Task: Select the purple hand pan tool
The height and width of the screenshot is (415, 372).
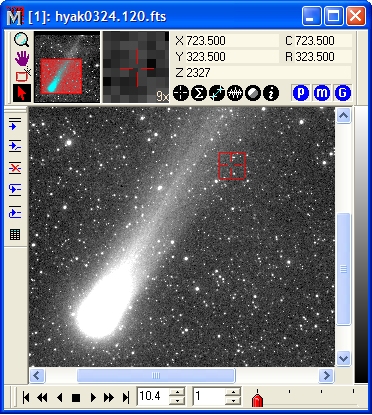Action: click(x=22, y=58)
